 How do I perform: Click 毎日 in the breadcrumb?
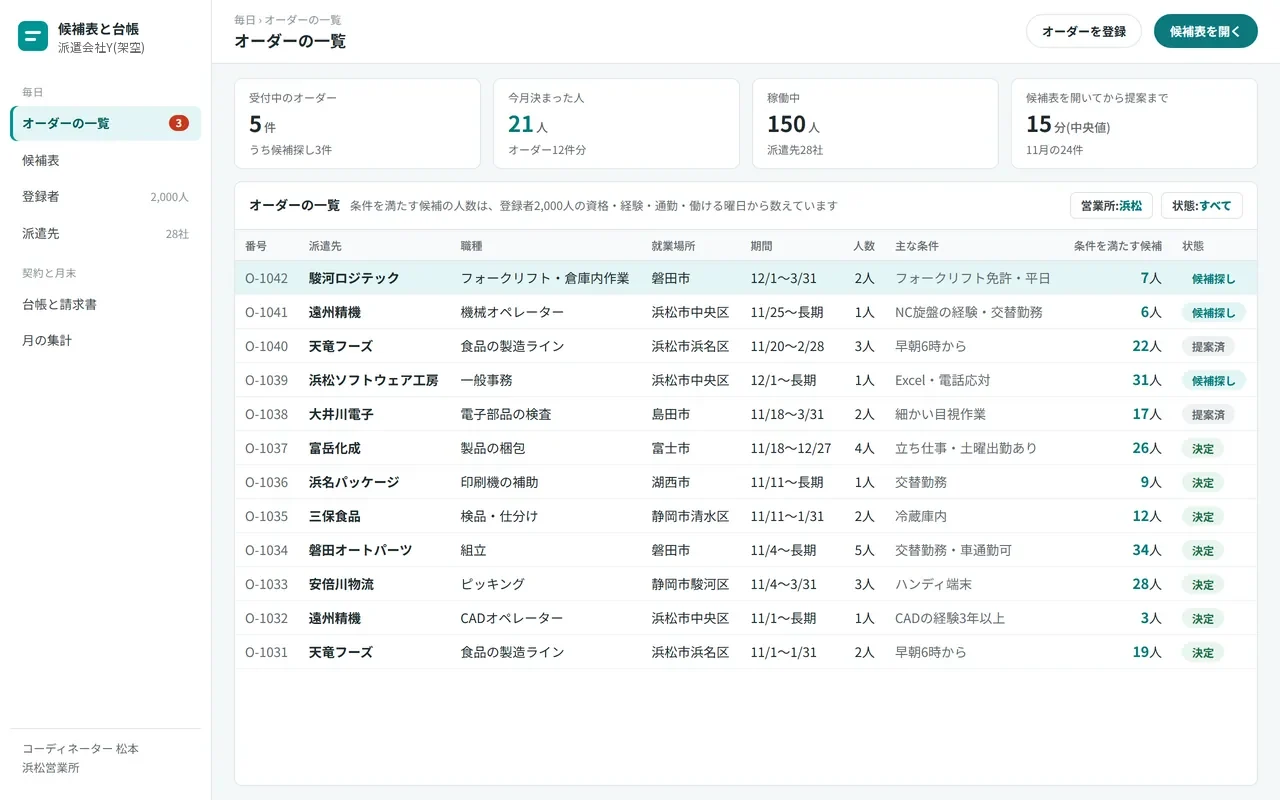coord(244,20)
